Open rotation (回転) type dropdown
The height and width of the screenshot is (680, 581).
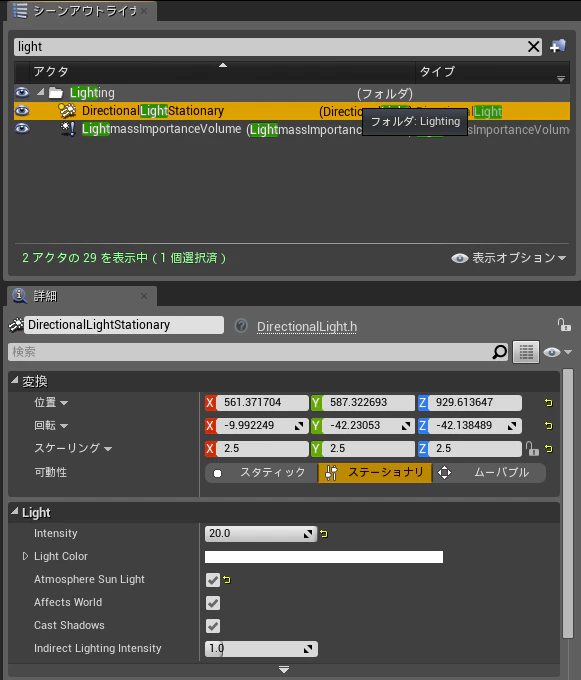pyautogui.click(x=64, y=426)
